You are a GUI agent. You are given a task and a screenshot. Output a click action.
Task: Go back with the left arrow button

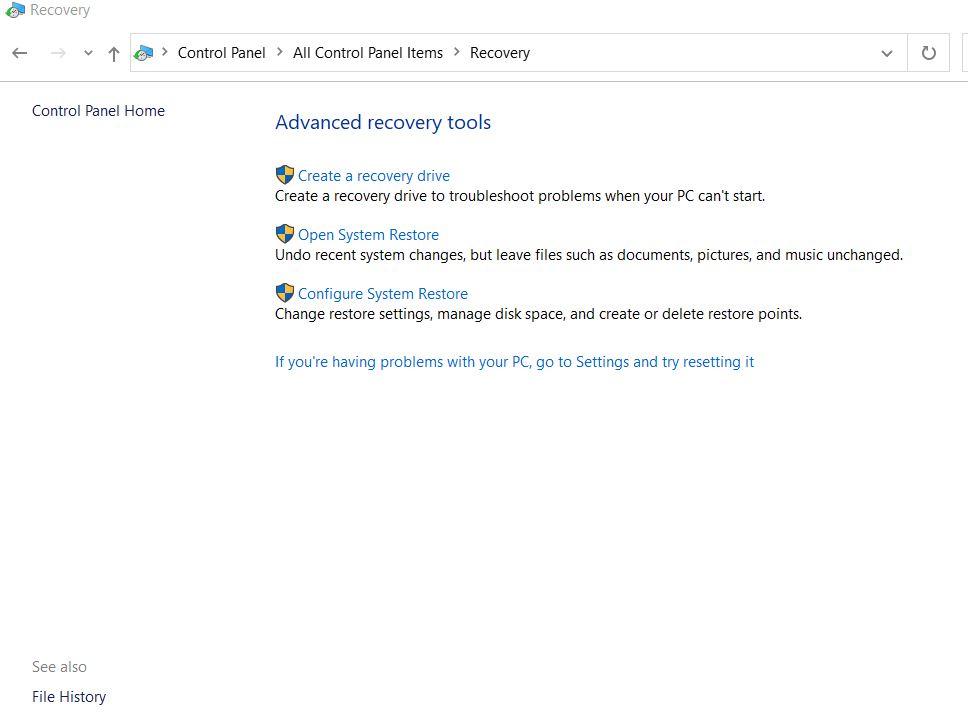pyautogui.click(x=20, y=53)
